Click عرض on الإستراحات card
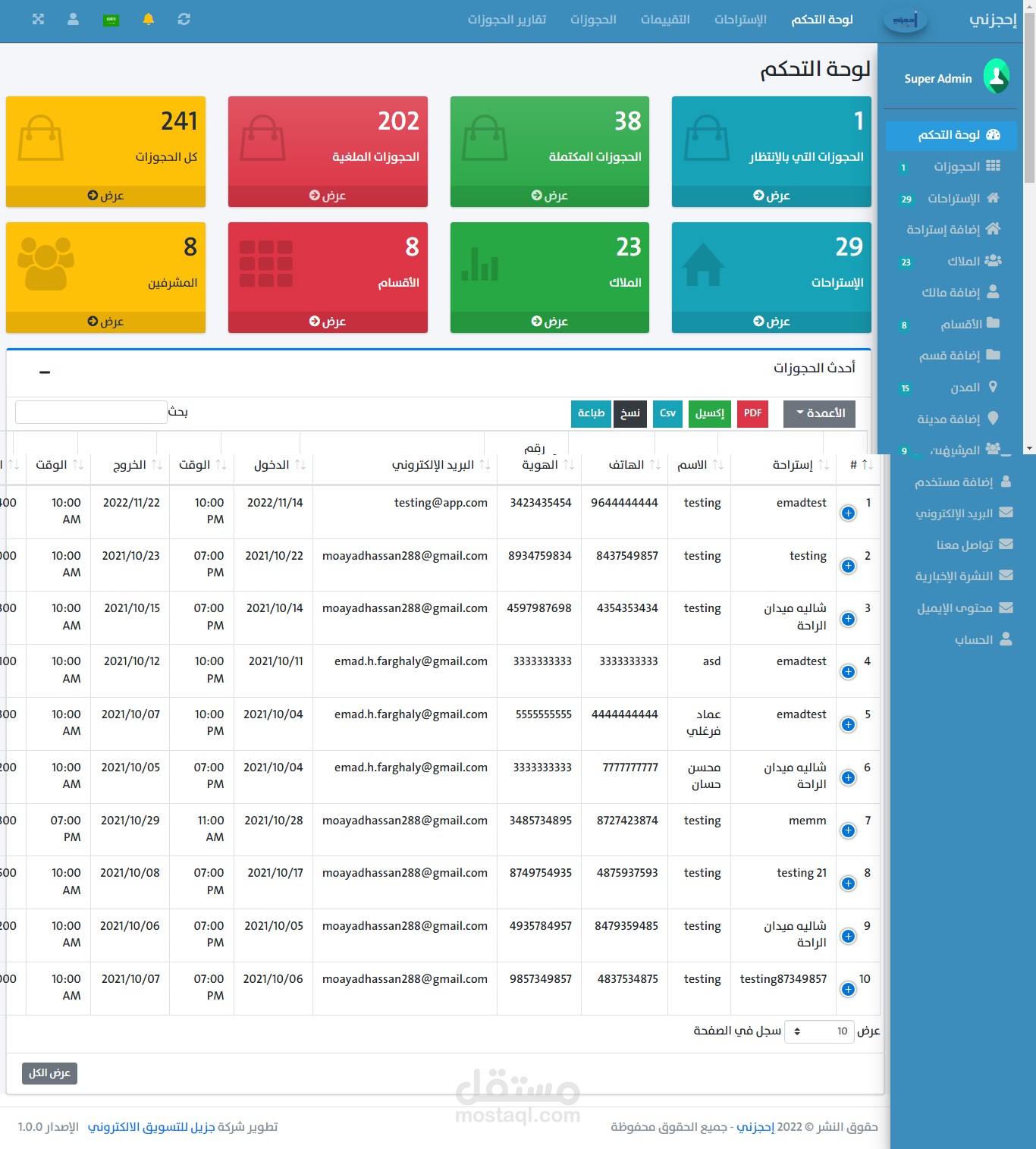Viewport: 1036px width, 1149px height. (x=771, y=322)
